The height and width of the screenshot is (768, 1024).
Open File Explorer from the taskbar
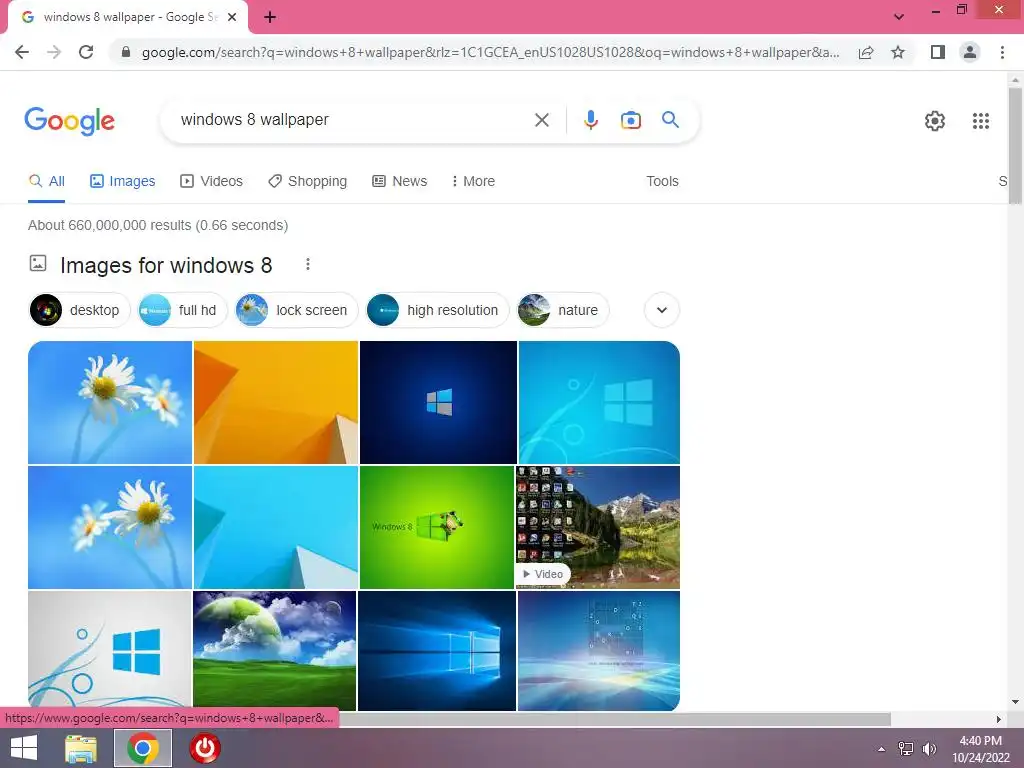coord(81,748)
